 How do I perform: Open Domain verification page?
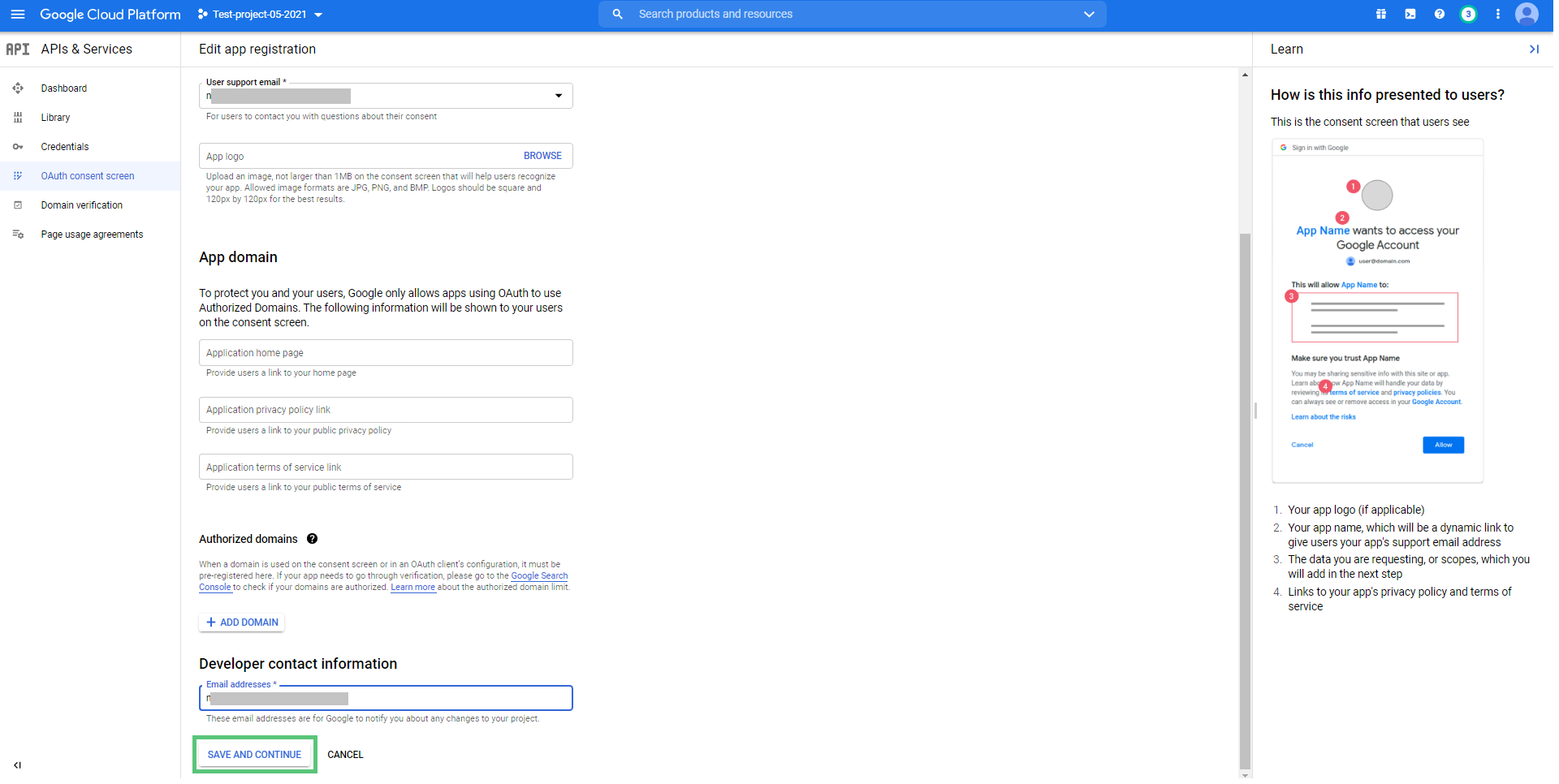click(x=82, y=205)
